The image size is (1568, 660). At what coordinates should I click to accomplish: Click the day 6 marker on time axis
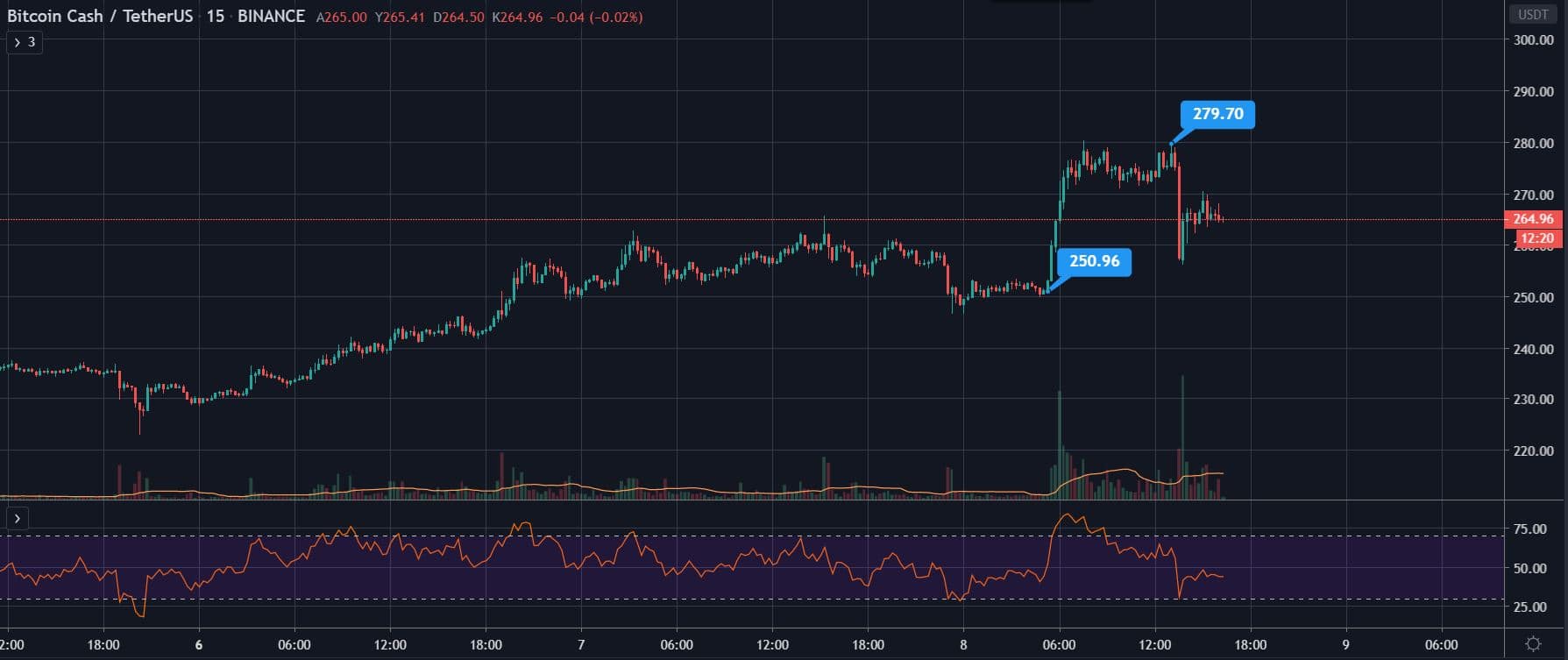pyautogui.click(x=199, y=645)
